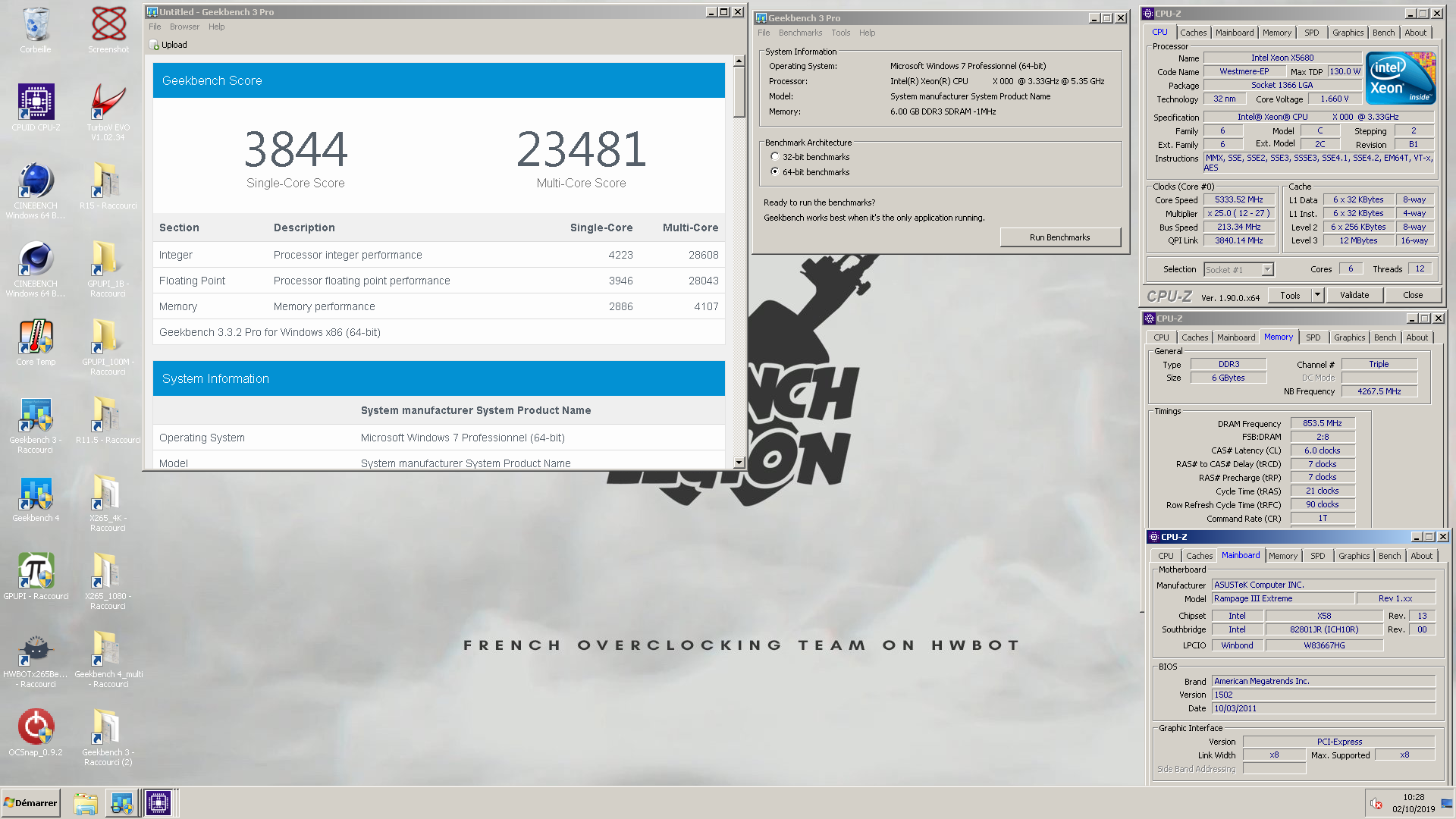
Task: Click the BIOS Date value '10/03/2011'
Action: (x=1323, y=708)
